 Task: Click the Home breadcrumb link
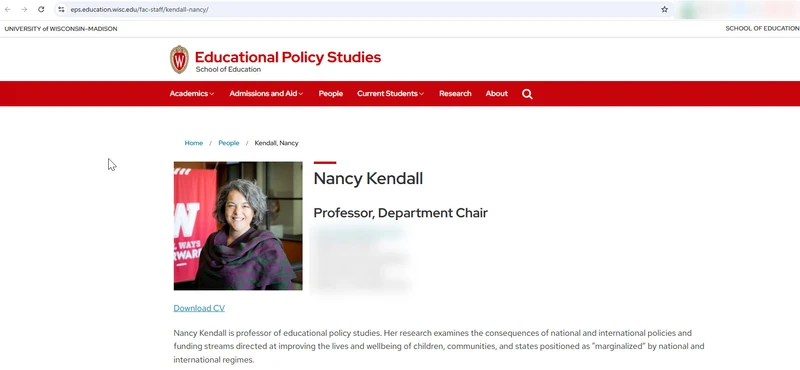coord(194,143)
